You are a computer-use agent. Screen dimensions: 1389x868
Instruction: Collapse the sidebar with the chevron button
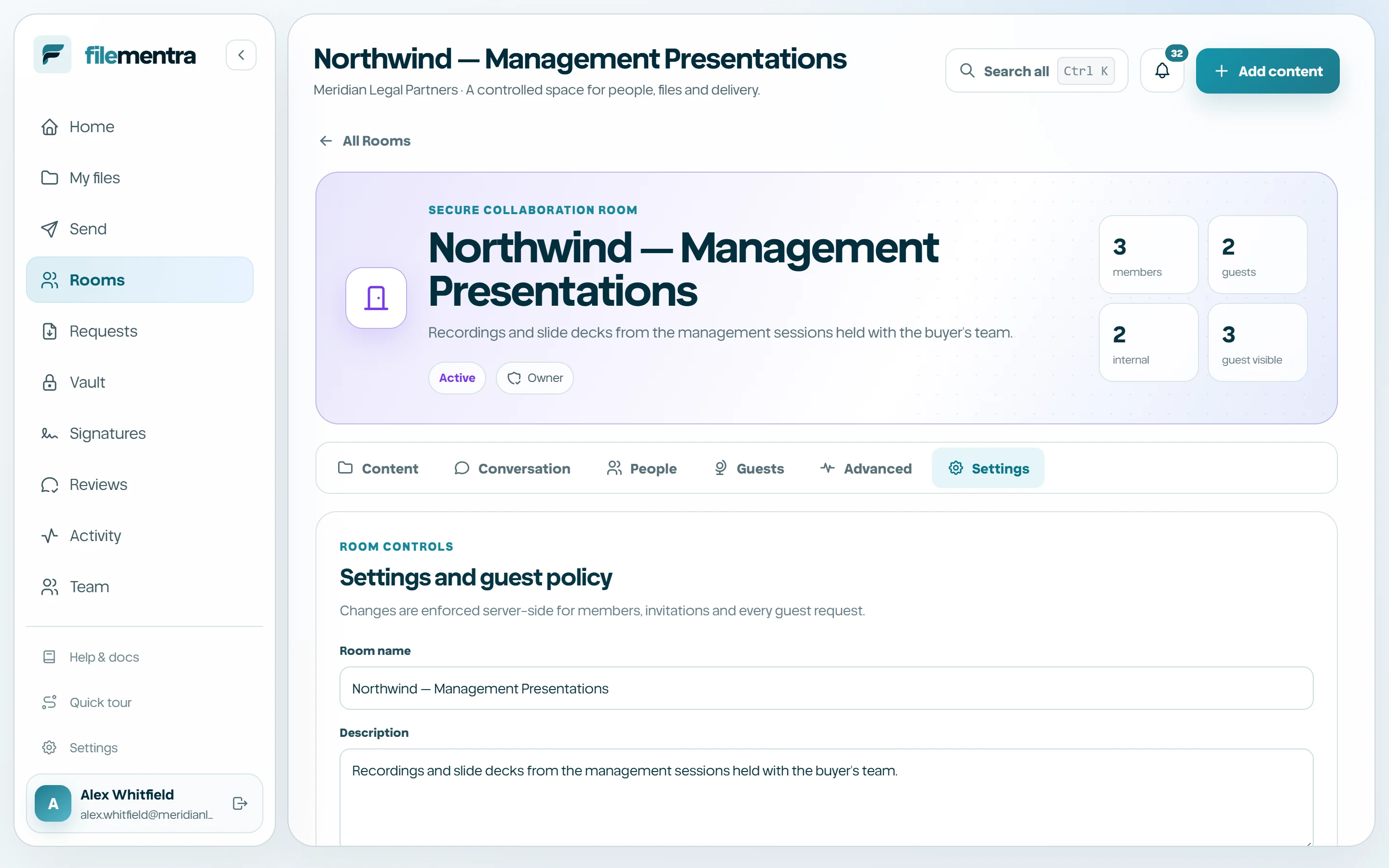241,55
